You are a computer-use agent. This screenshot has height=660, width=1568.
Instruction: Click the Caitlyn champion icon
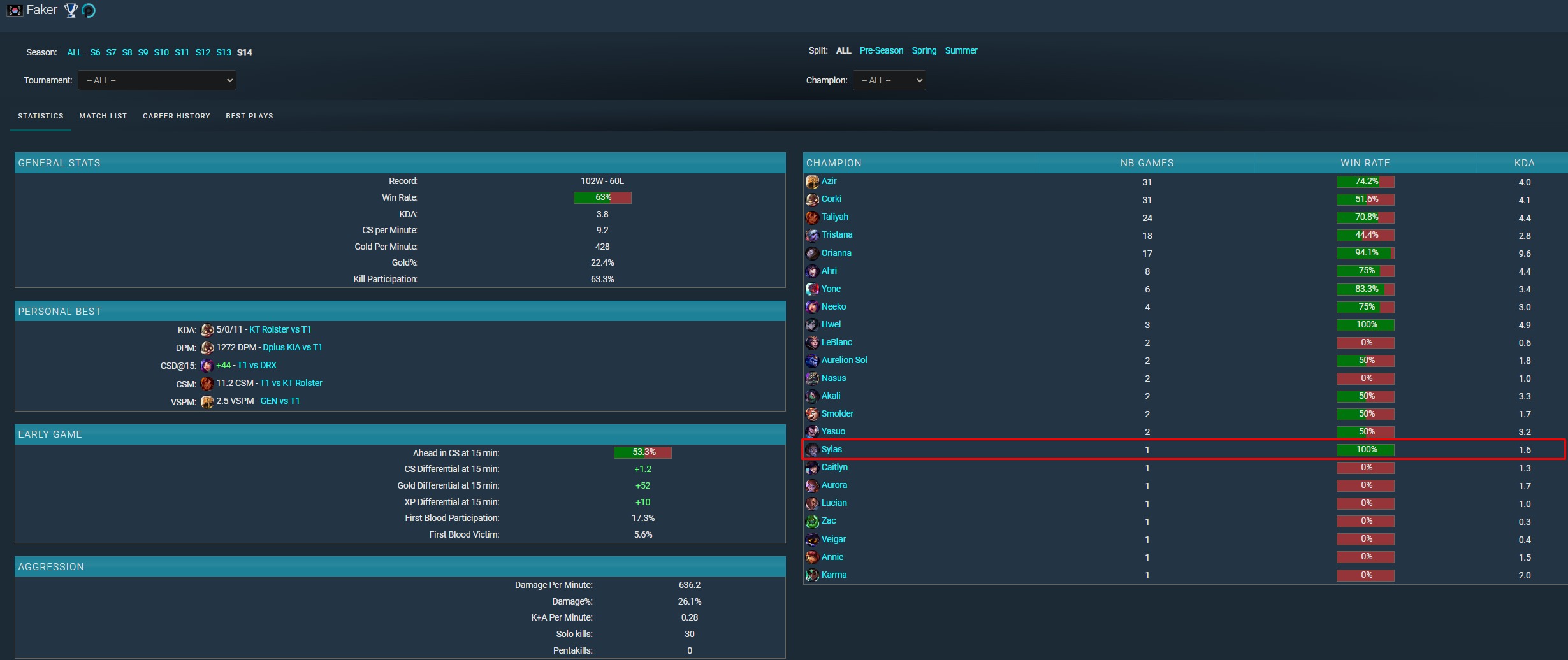(812, 468)
